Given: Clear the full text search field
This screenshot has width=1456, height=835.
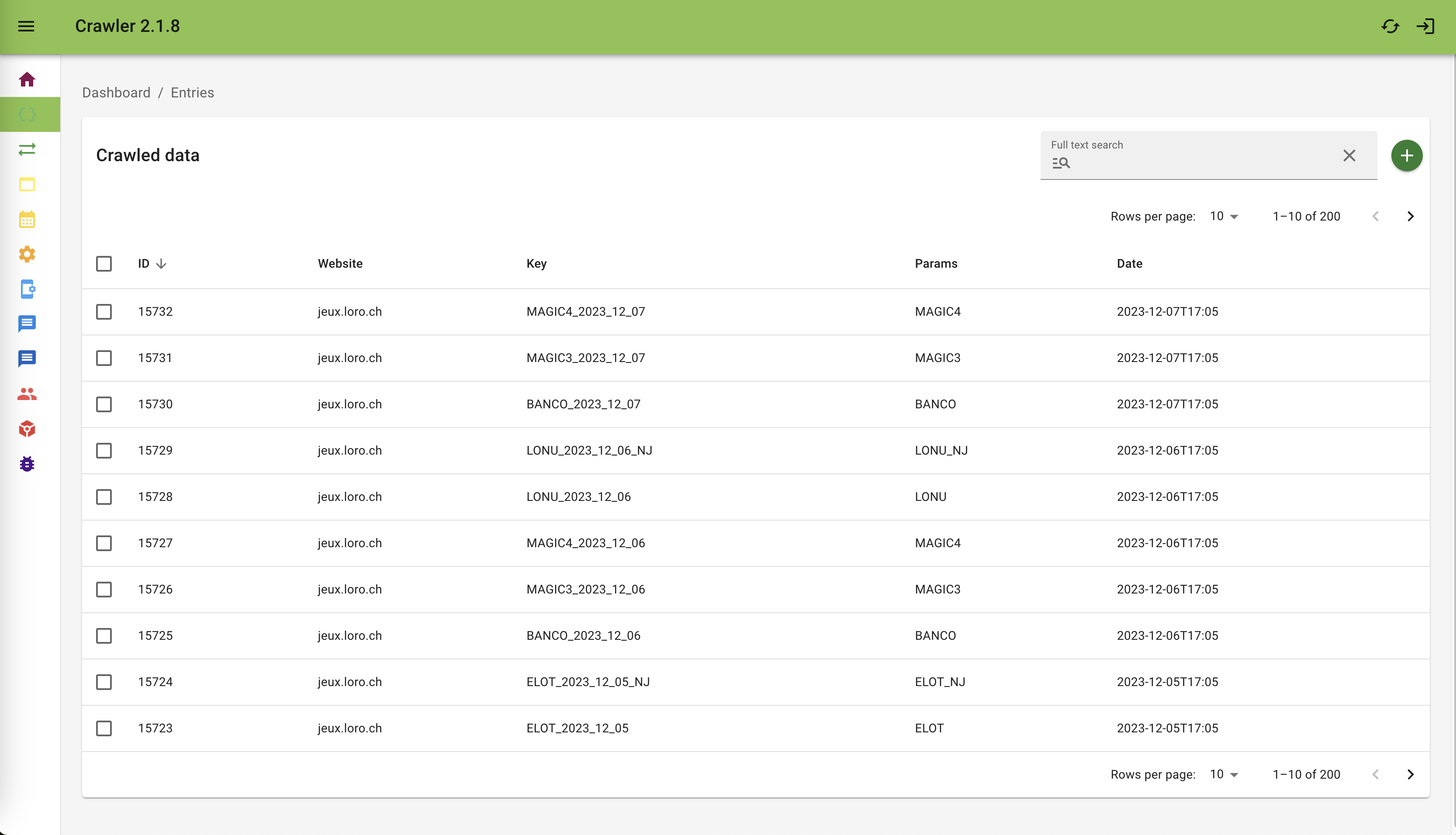Looking at the screenshot, I should [1349, 155].
